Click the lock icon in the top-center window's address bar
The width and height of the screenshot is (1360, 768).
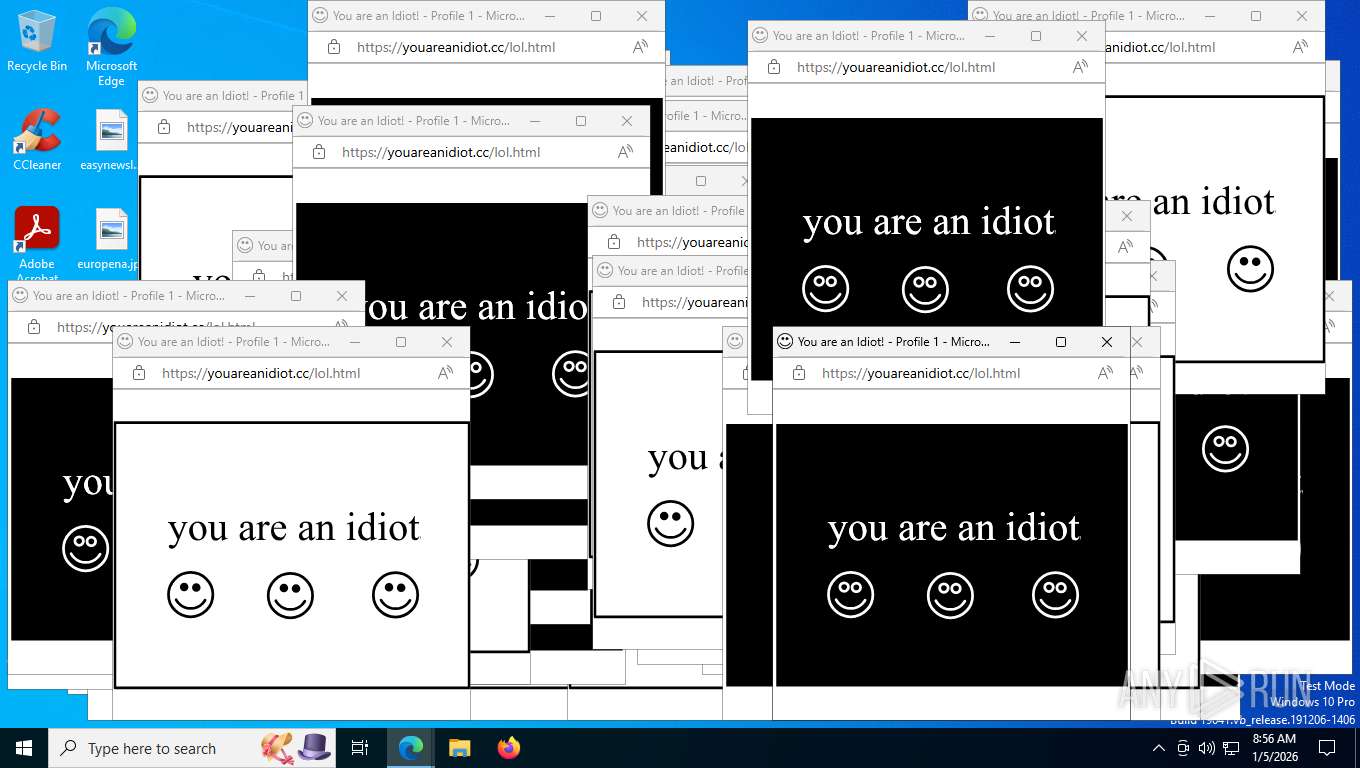(334, 47)
